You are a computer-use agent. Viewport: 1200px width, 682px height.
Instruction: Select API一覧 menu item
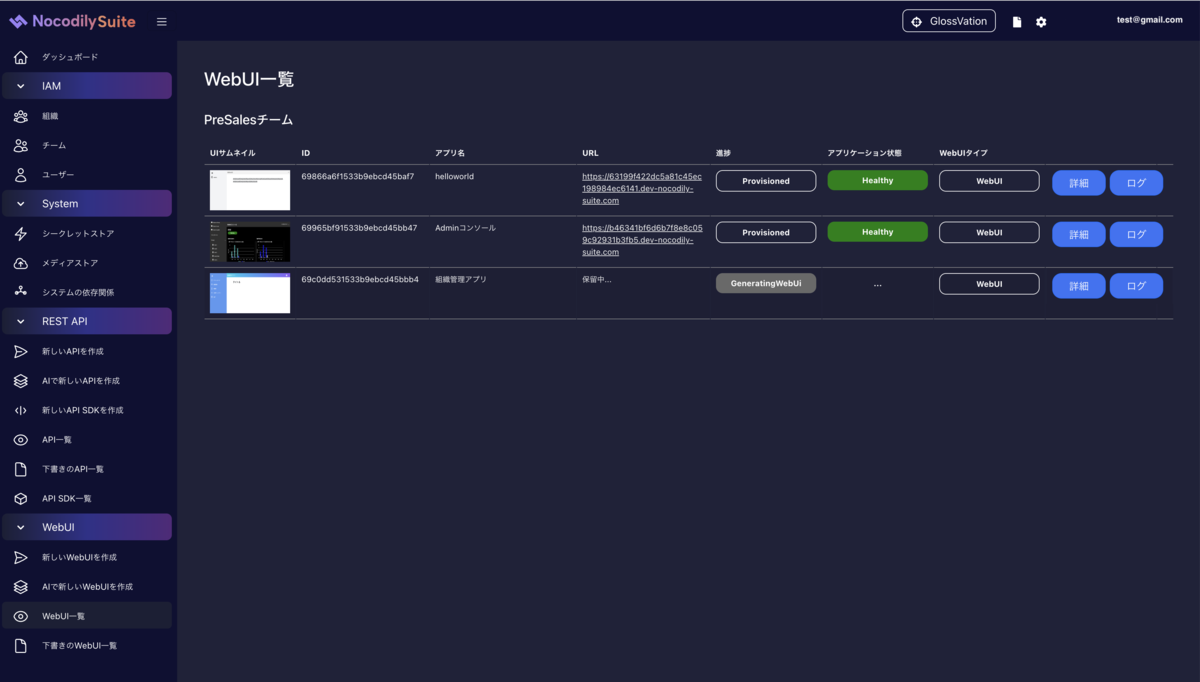[x=87, y=440]
